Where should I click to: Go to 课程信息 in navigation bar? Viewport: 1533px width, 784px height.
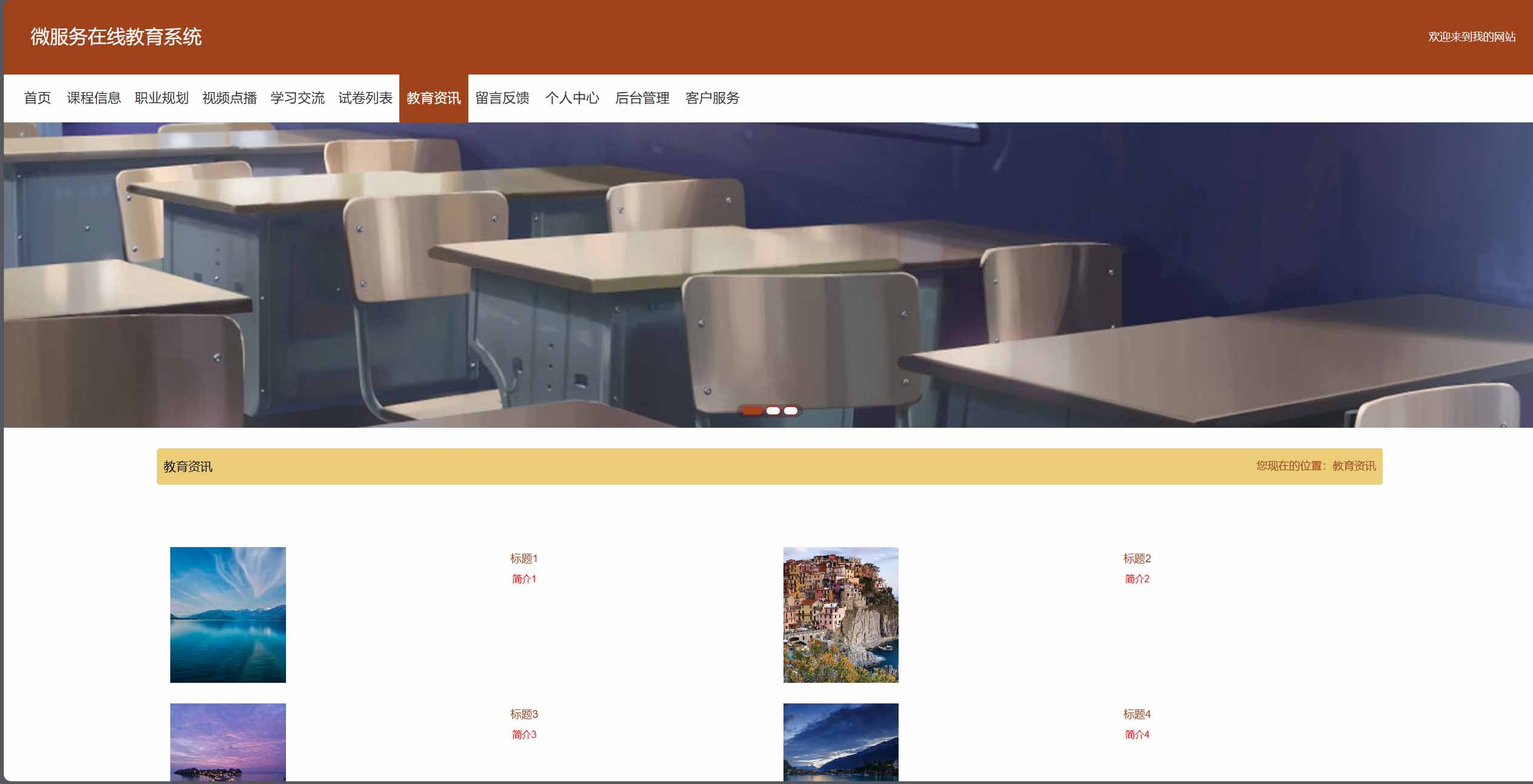click(94, 98)
